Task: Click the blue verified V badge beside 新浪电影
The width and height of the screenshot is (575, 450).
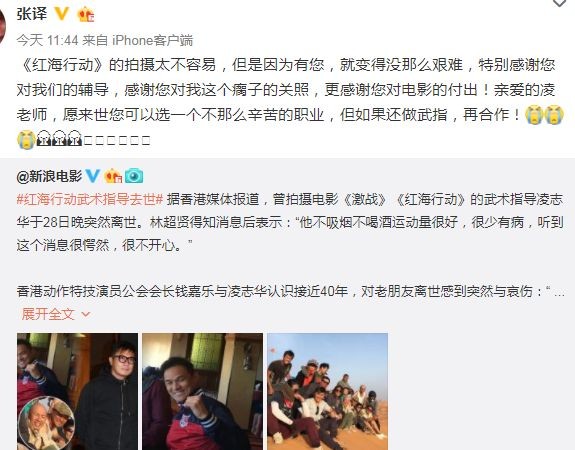Action: tap(93, 176)
